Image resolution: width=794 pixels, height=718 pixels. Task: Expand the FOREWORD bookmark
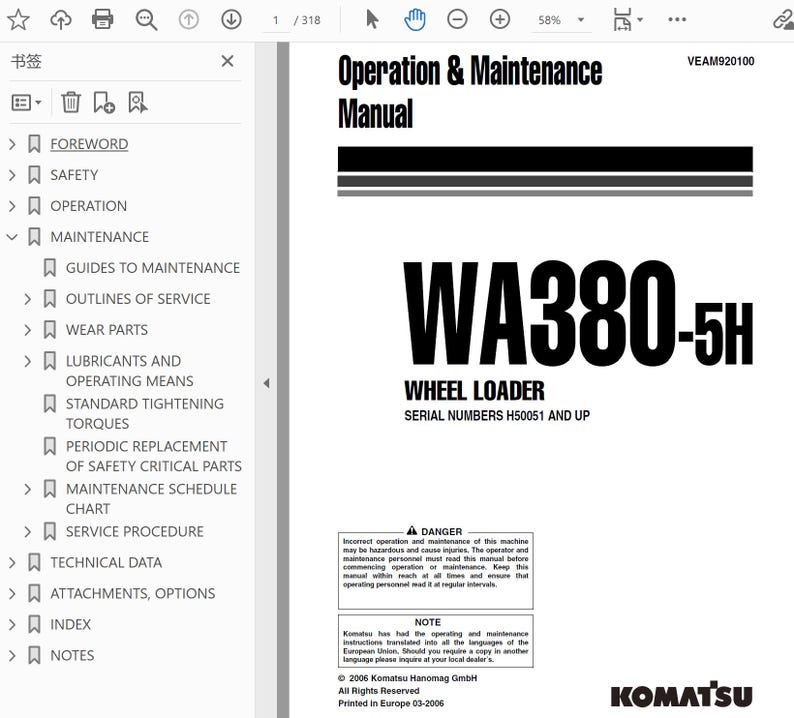[x=12, y=144]
